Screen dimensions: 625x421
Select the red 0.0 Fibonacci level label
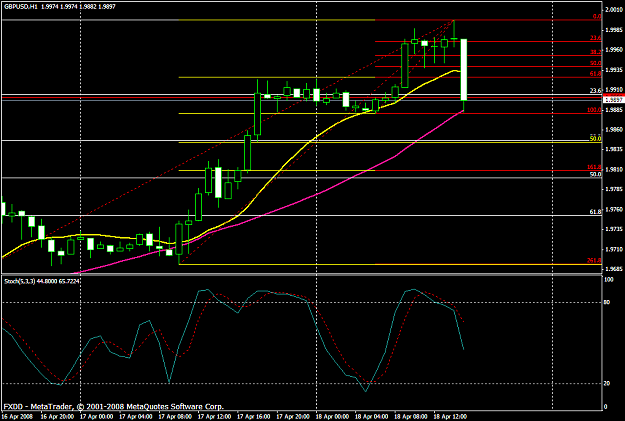(x=597, y=17)
